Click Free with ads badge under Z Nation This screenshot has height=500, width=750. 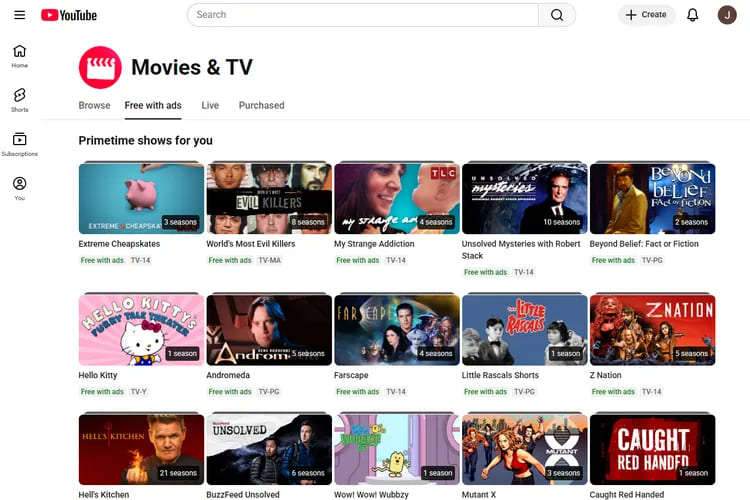click(613, 391)
